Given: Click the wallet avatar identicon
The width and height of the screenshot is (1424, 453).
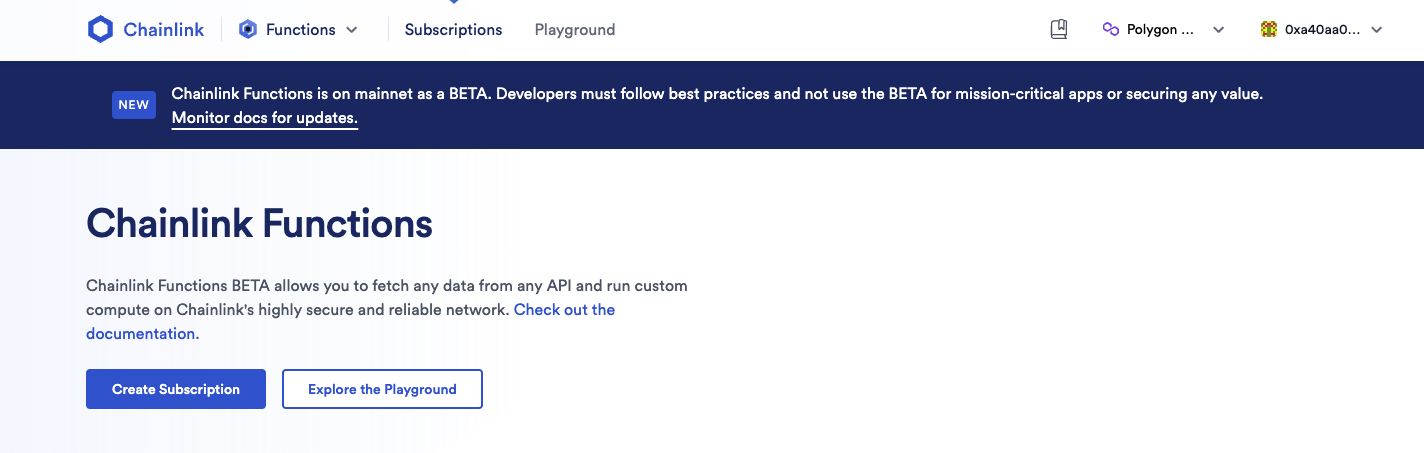Looking at the screenshot, I should coord(1269,30).
